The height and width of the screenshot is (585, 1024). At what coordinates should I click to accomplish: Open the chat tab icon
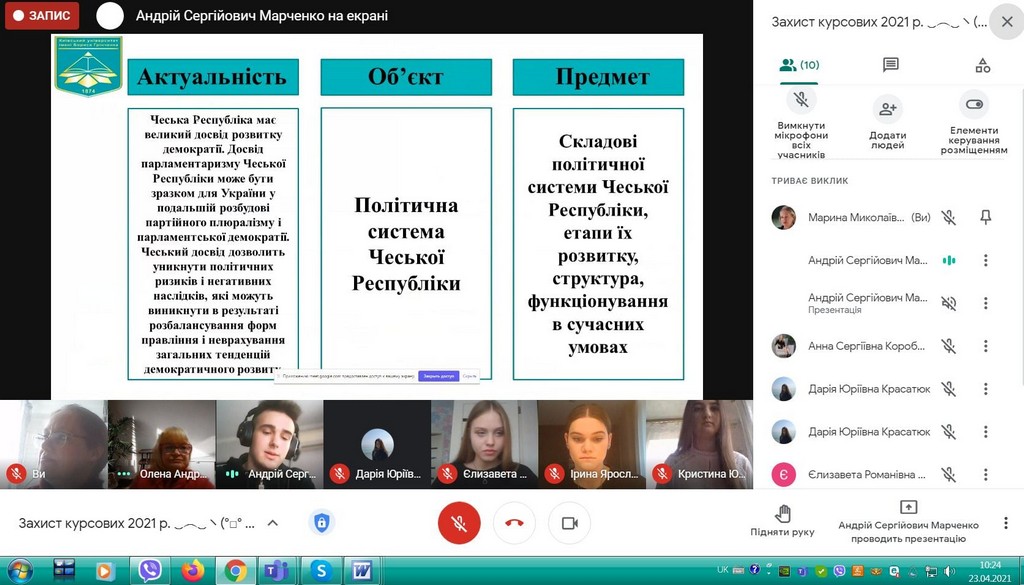(890, 65)
